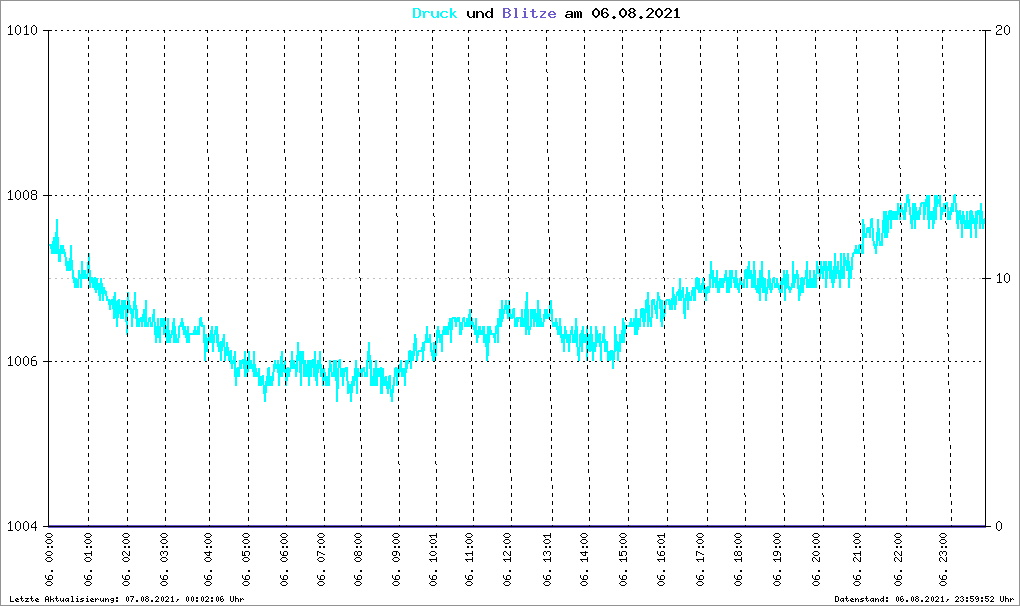Click the '06. 19:00' time axis label

(777, 560)
